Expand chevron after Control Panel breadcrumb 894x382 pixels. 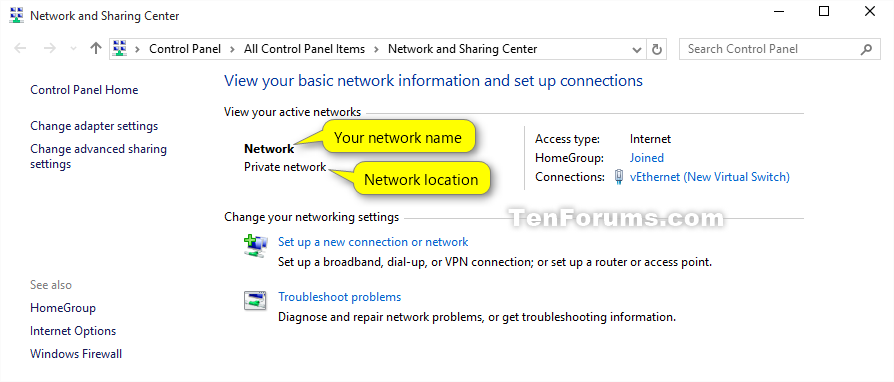click(233, 49)
